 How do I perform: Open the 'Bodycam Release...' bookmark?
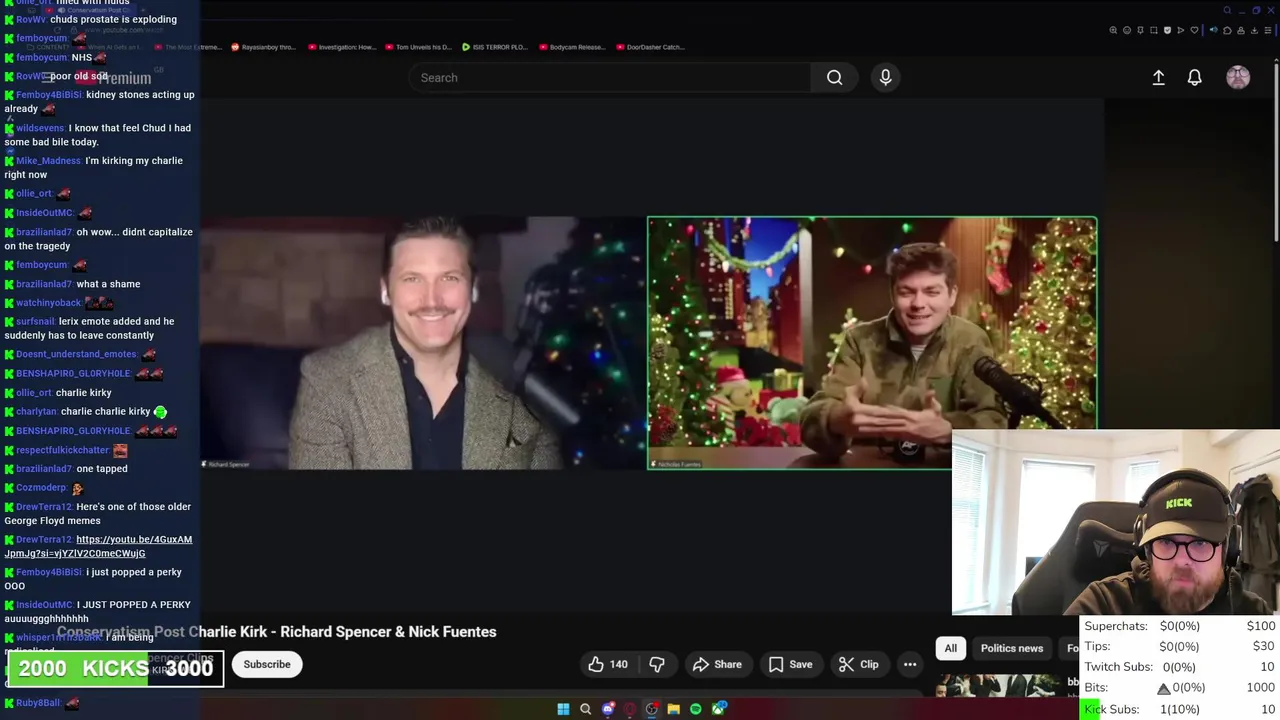tap(571, 47)
